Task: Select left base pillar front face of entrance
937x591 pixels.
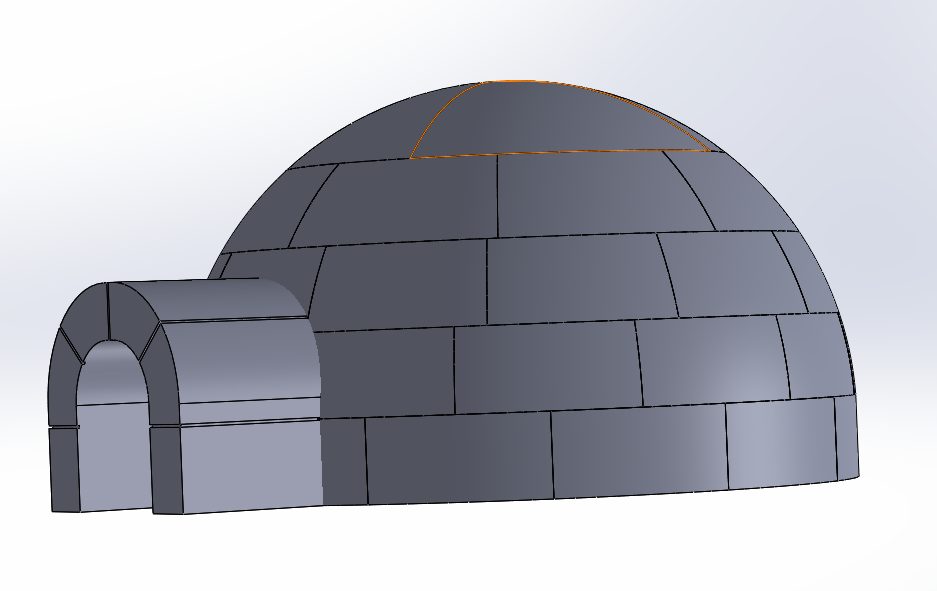Action: tap(64, 468)
